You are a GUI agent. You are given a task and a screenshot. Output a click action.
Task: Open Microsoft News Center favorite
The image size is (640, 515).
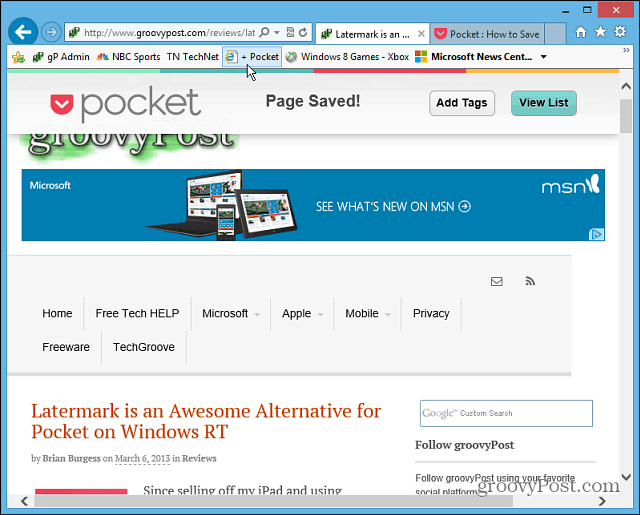(x=474, y=57)
